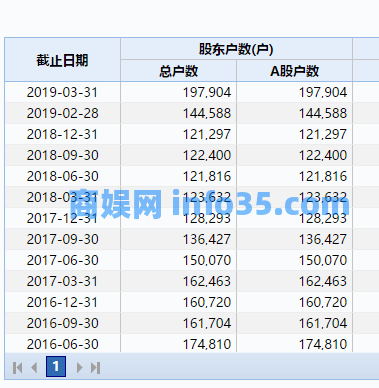Viewport: 379px width, 388px height.
Task: Click A股户数 value 161,704 for 2016-09-30
Action: (323, 323)
